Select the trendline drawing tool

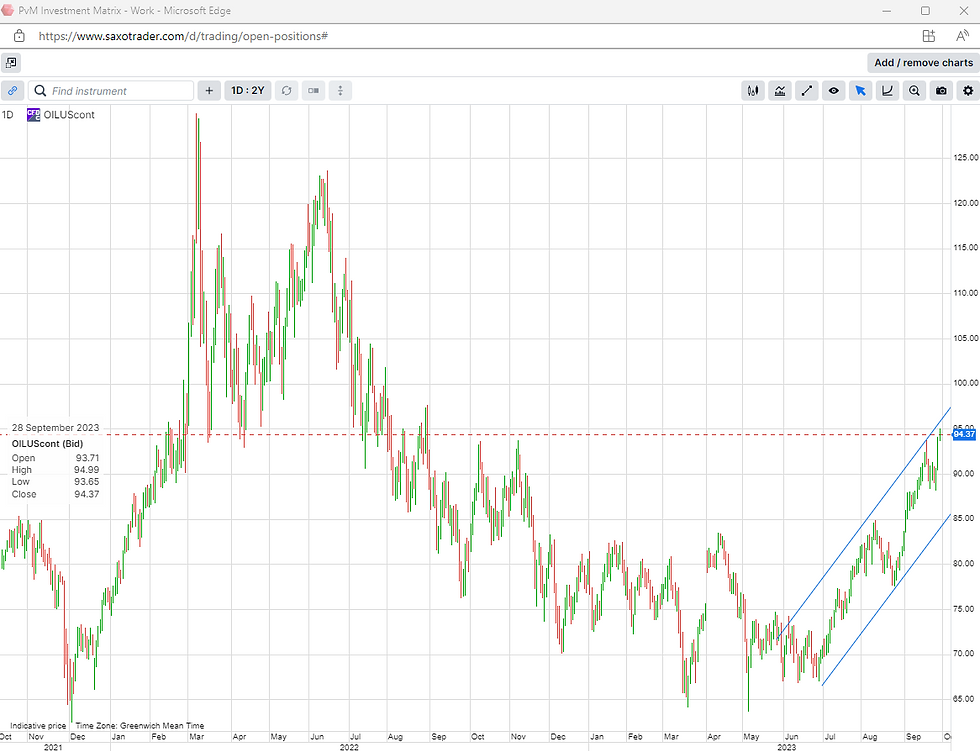click(807, 91)
